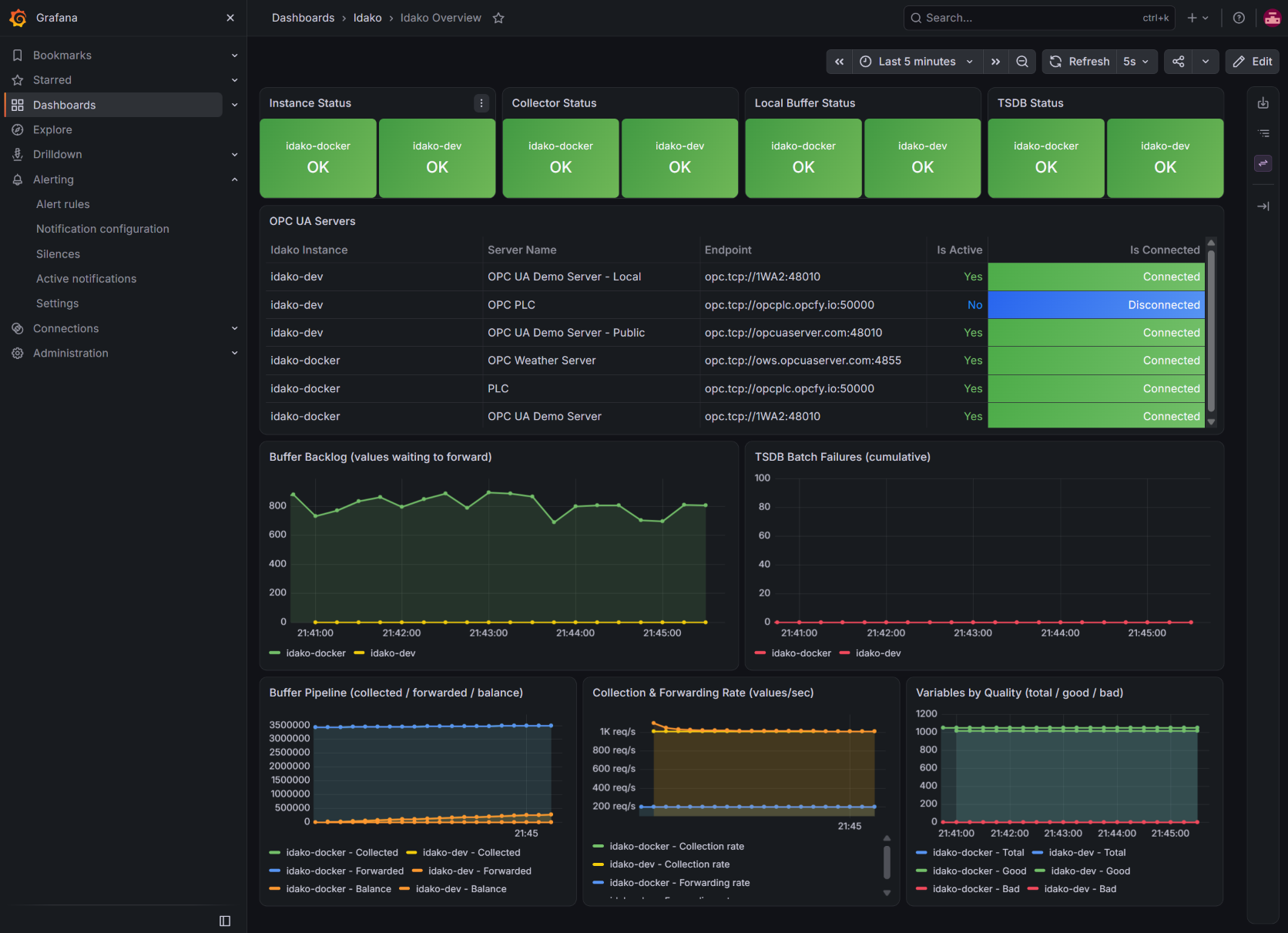Expand the share options chevron
Screen dimensions: 1288x933
[1206, 62]
